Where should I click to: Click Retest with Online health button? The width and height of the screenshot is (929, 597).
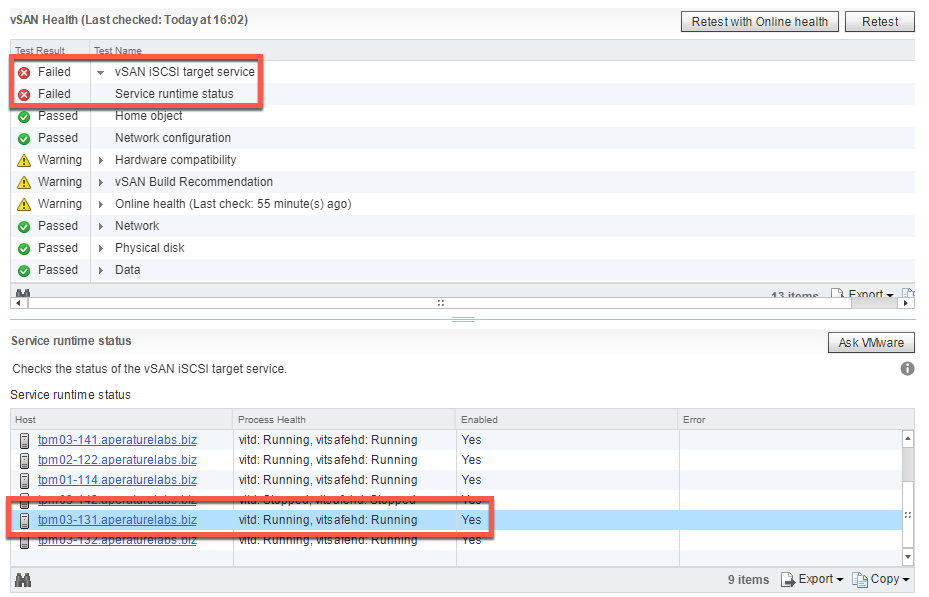click(x=759, y=21)
